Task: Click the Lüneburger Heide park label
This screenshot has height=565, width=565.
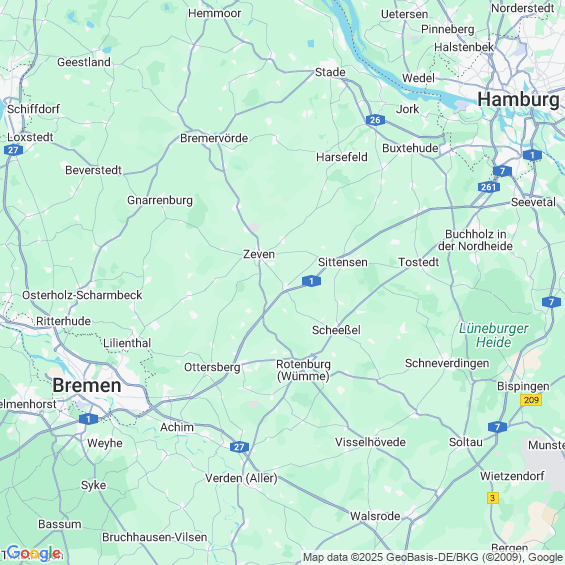Action: pos(494,335)
